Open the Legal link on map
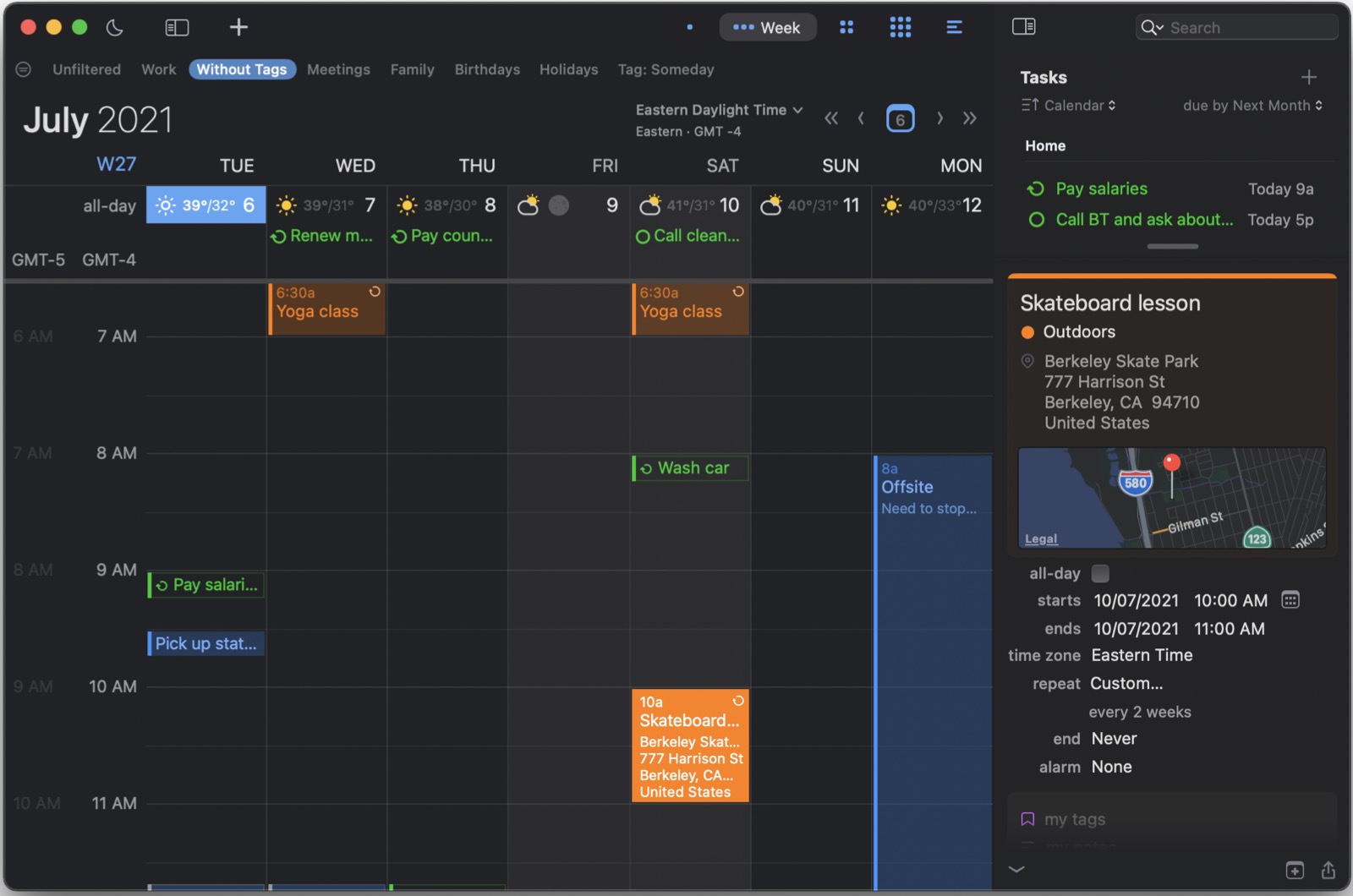 [1041, 539]
